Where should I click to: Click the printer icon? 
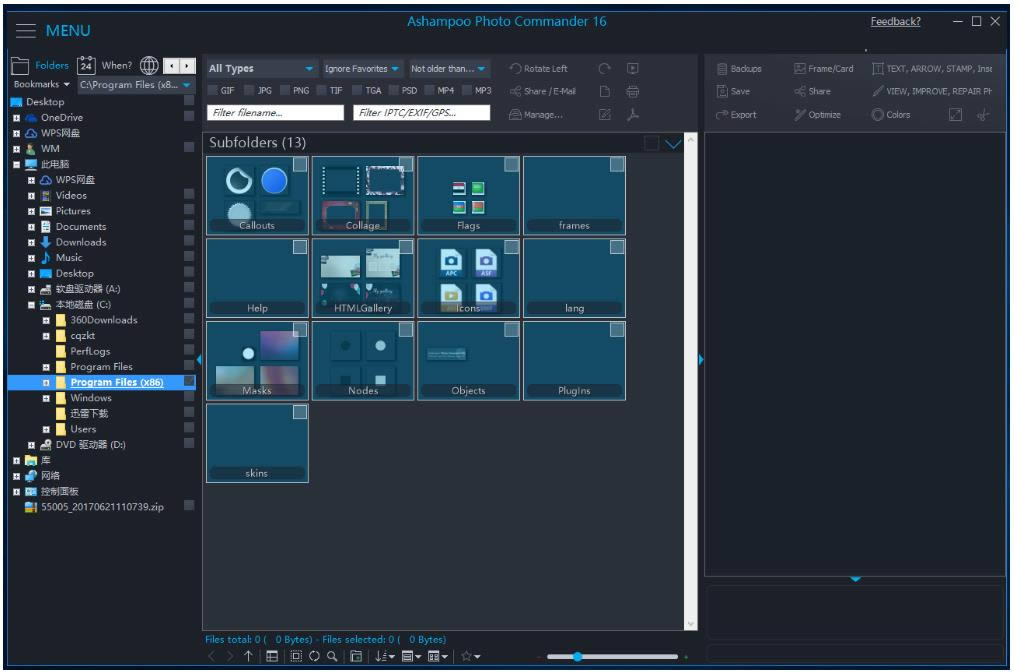[633, 91]
